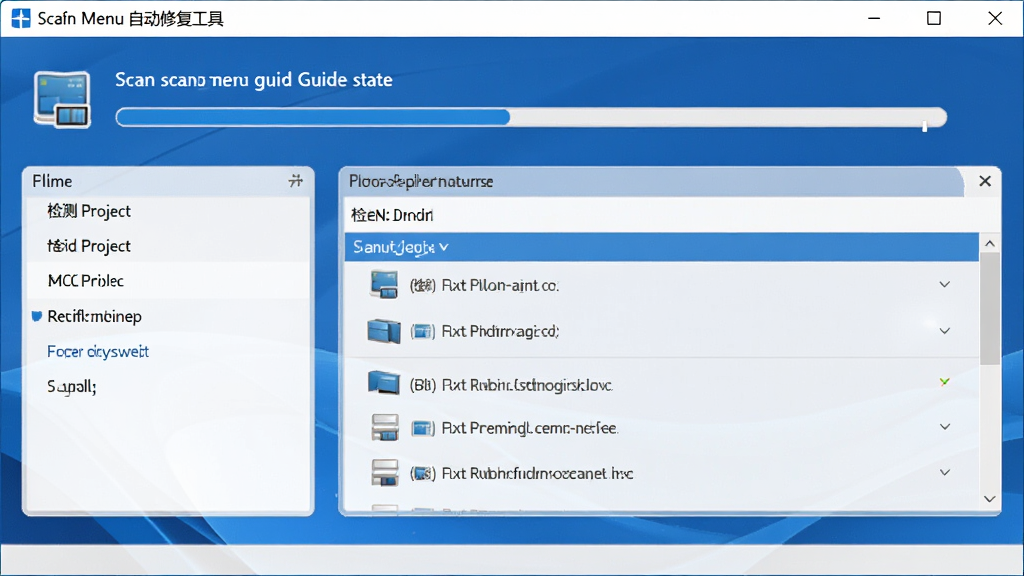
Task: Click the blue icon of the (Bli) Rxt Rubinr row
Action: pyautogui.click(x=384, y=383)
